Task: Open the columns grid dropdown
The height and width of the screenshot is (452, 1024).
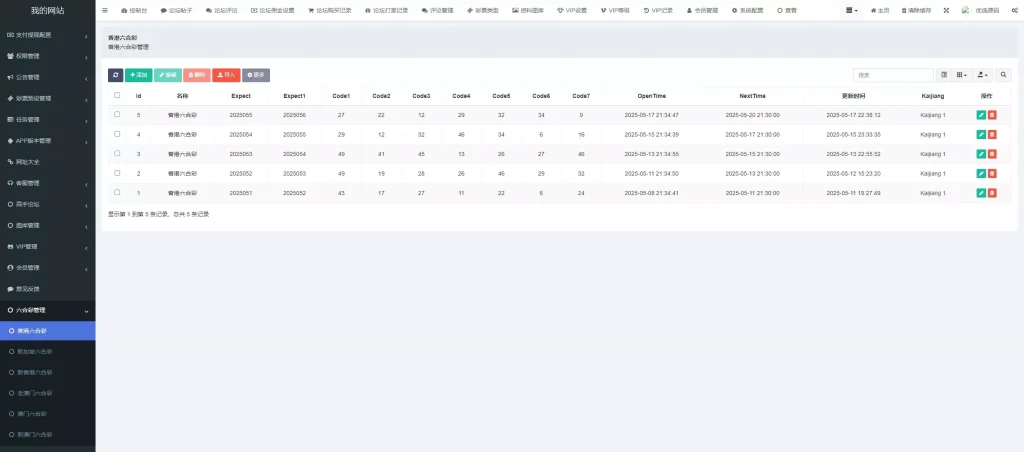Action: [x=961, y=75]
